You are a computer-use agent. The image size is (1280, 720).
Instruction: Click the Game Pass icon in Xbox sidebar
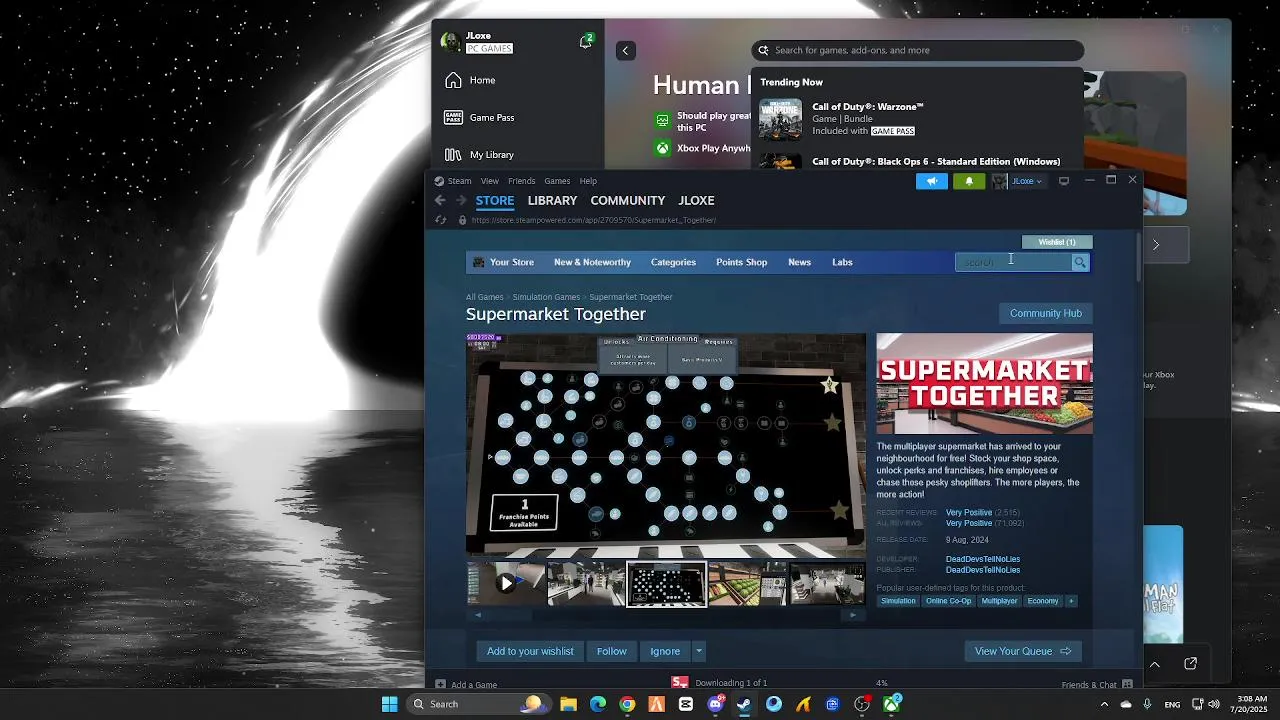pos(453,117)
